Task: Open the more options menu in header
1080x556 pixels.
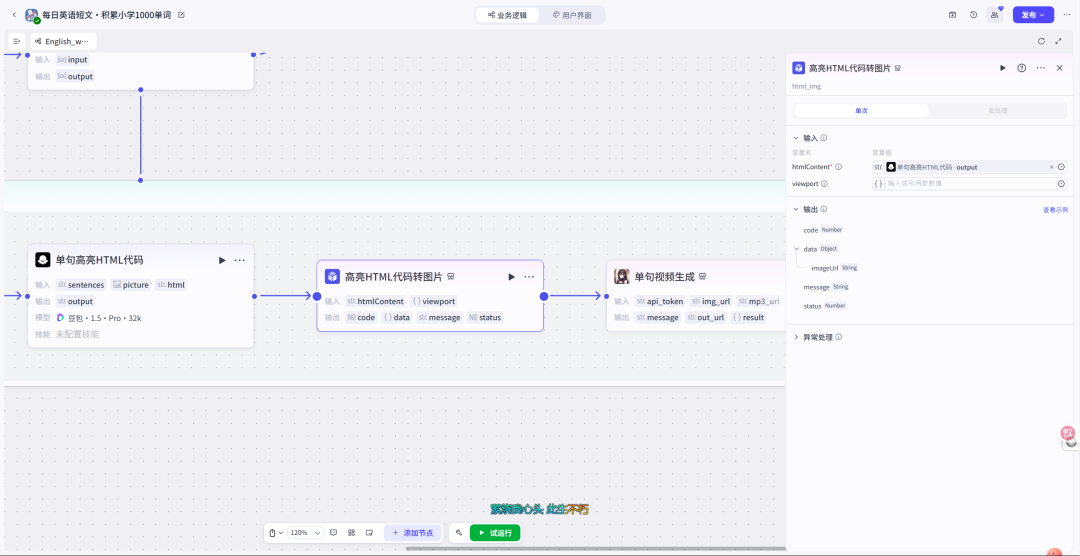Action: (1067, 14)
